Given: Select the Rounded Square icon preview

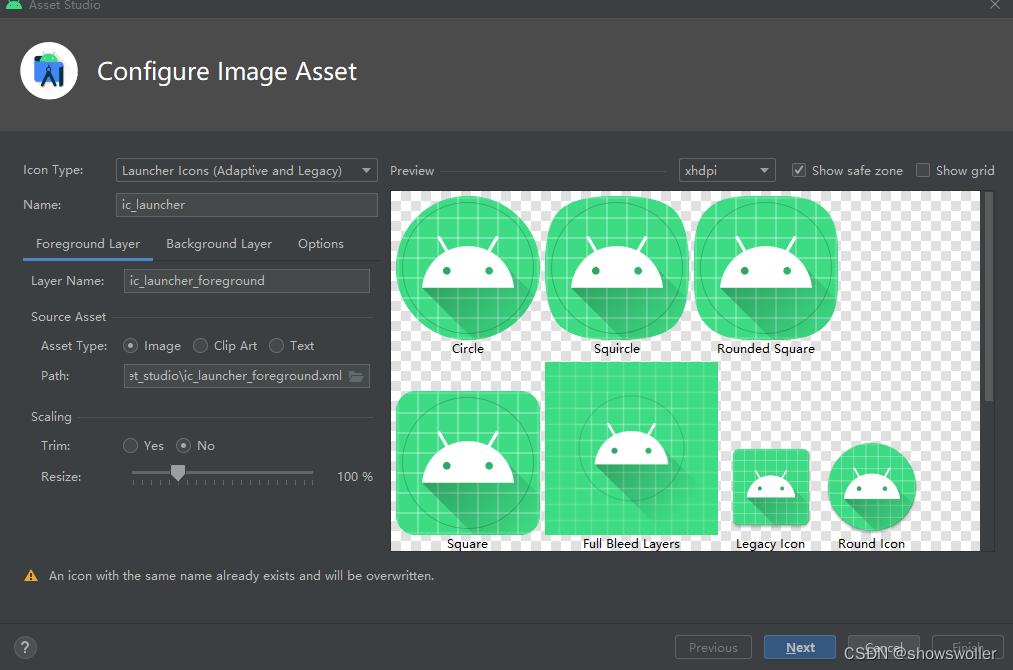Looking at the screenshot, I should 766,268.
